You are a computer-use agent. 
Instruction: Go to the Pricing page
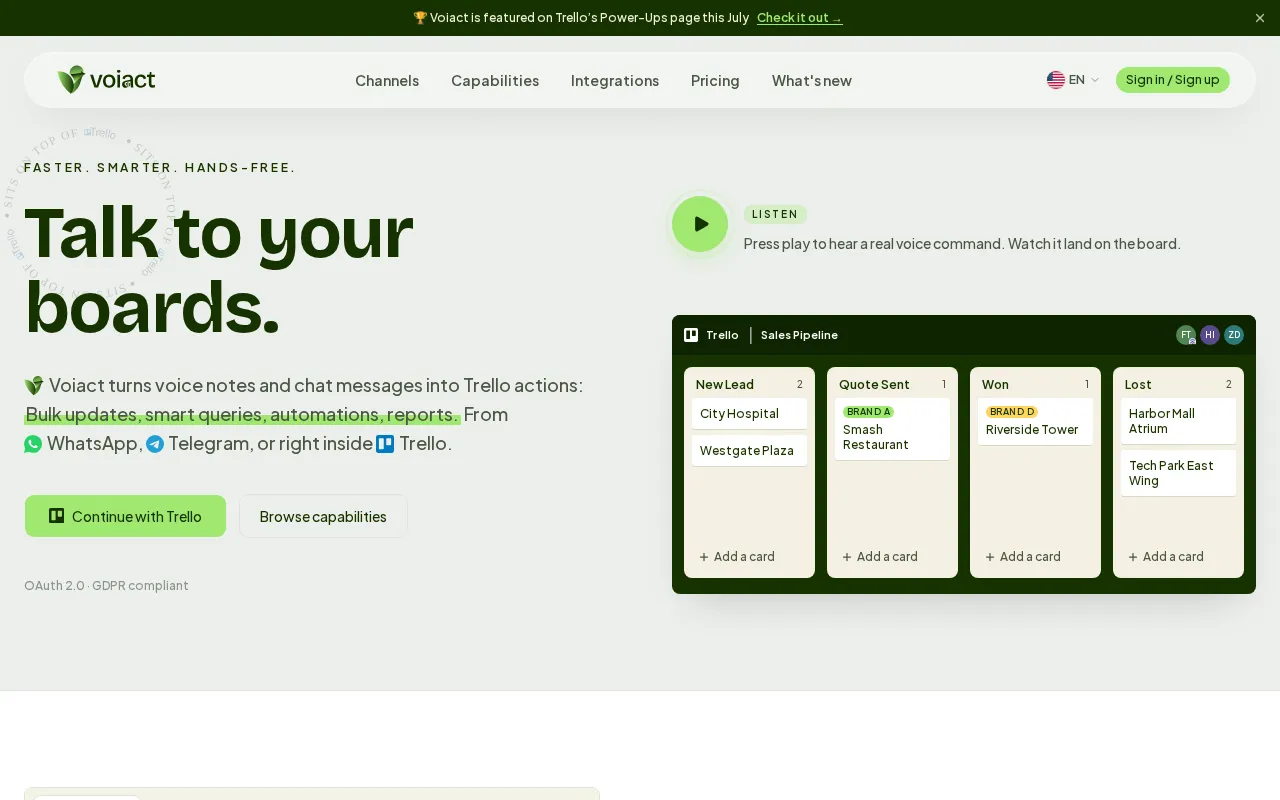pos(715,81)
